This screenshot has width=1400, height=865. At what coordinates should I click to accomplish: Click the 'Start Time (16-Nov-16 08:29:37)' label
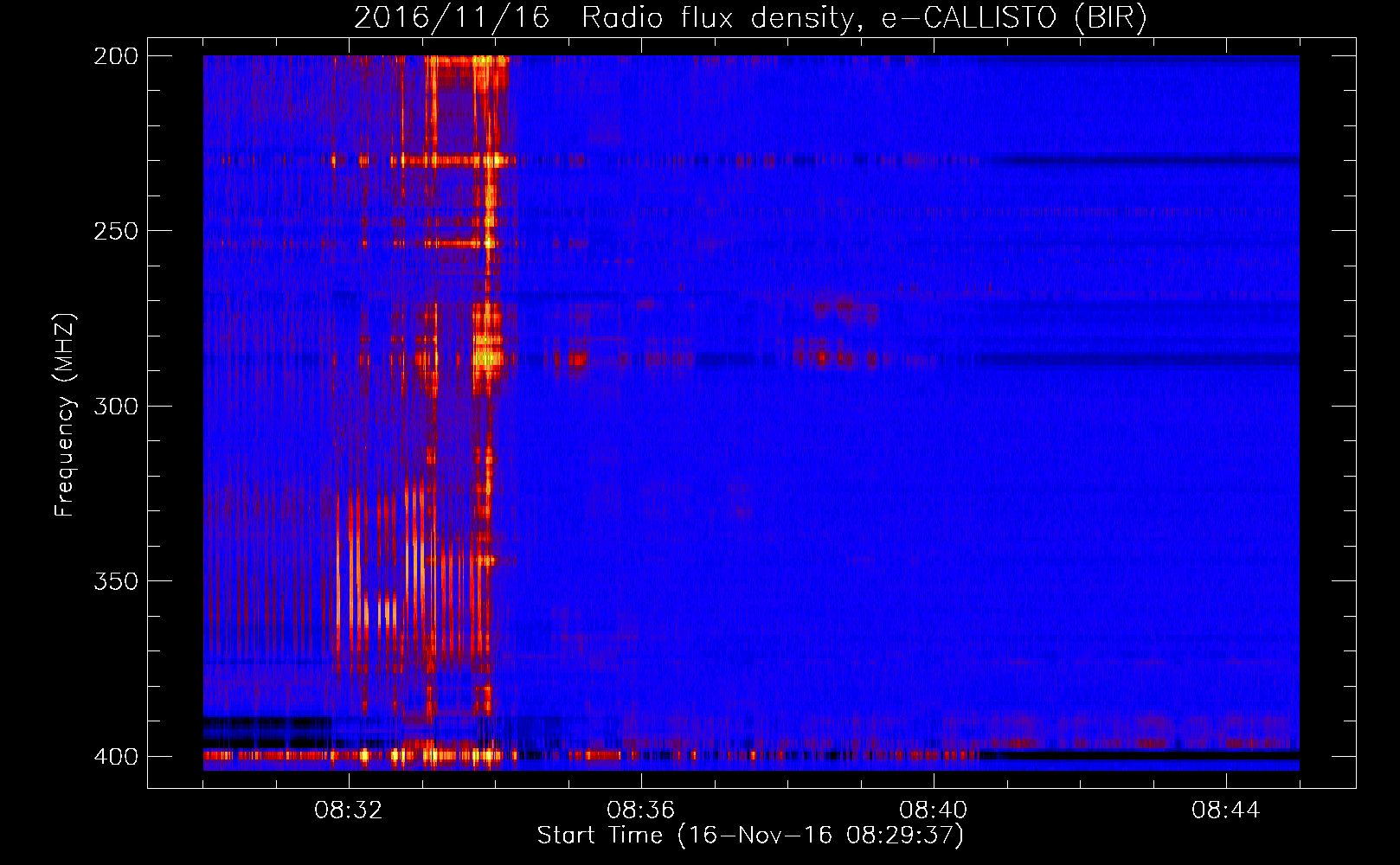[x=750, y=836]
